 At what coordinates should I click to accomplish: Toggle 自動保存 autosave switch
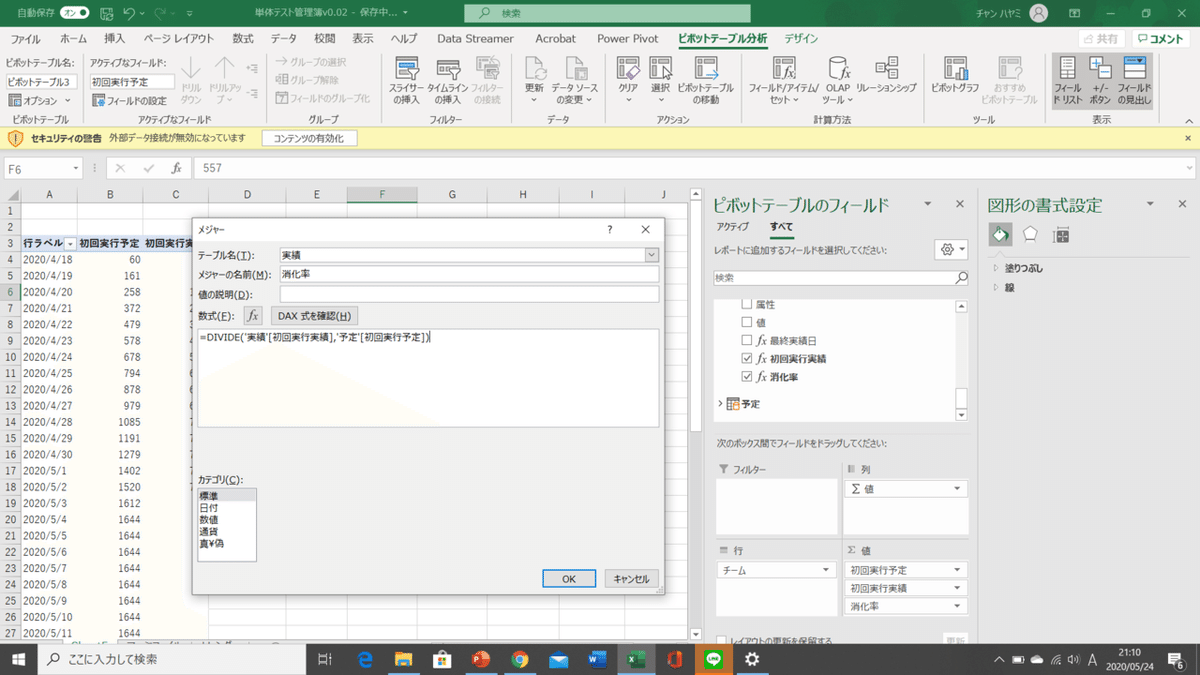(75, 14)
